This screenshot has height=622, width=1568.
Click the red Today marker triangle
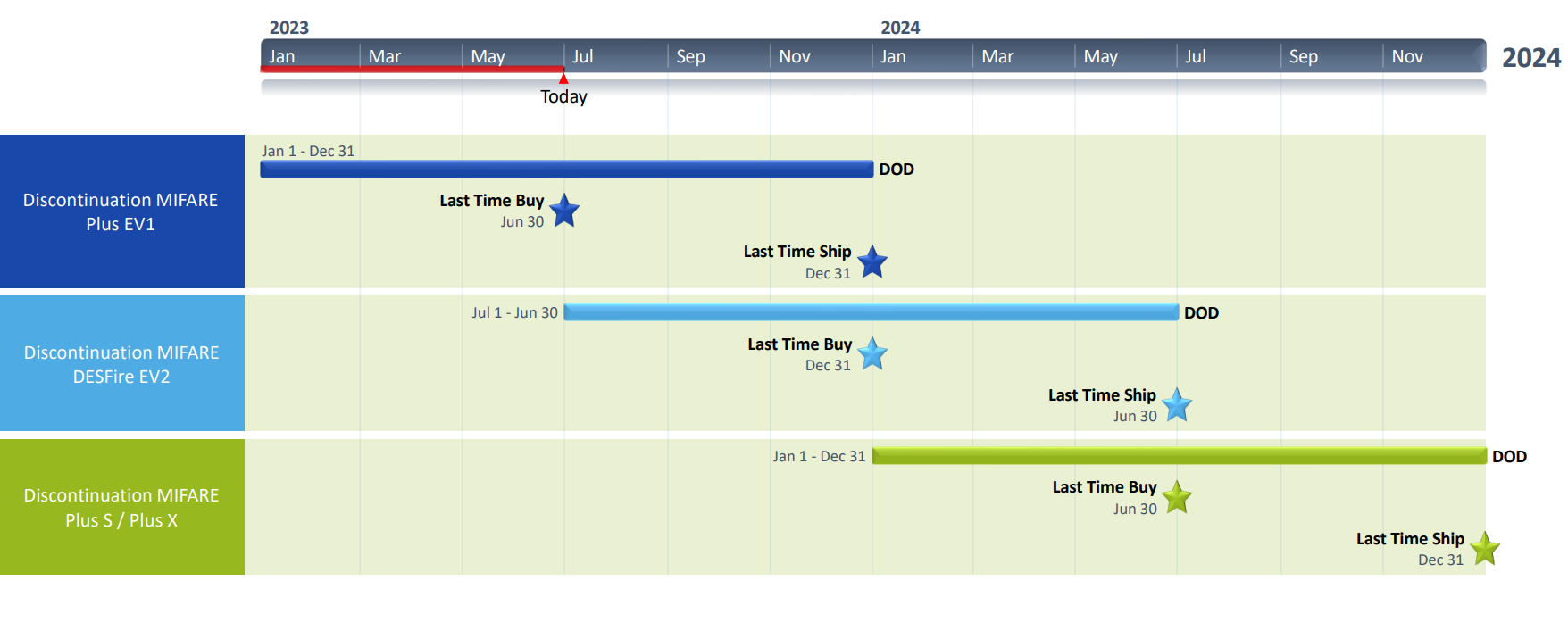tap(563, 79)
